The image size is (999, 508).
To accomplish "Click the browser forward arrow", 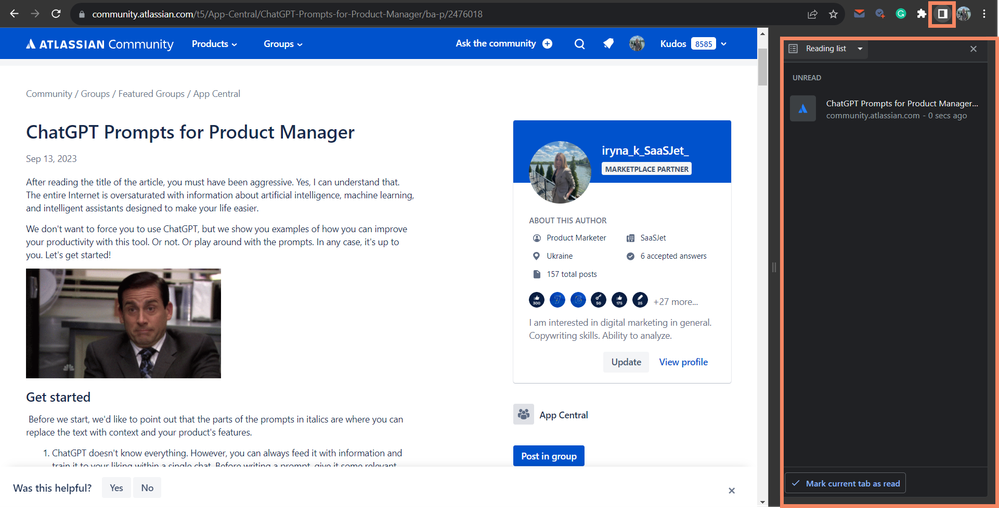I will [35, 13].
